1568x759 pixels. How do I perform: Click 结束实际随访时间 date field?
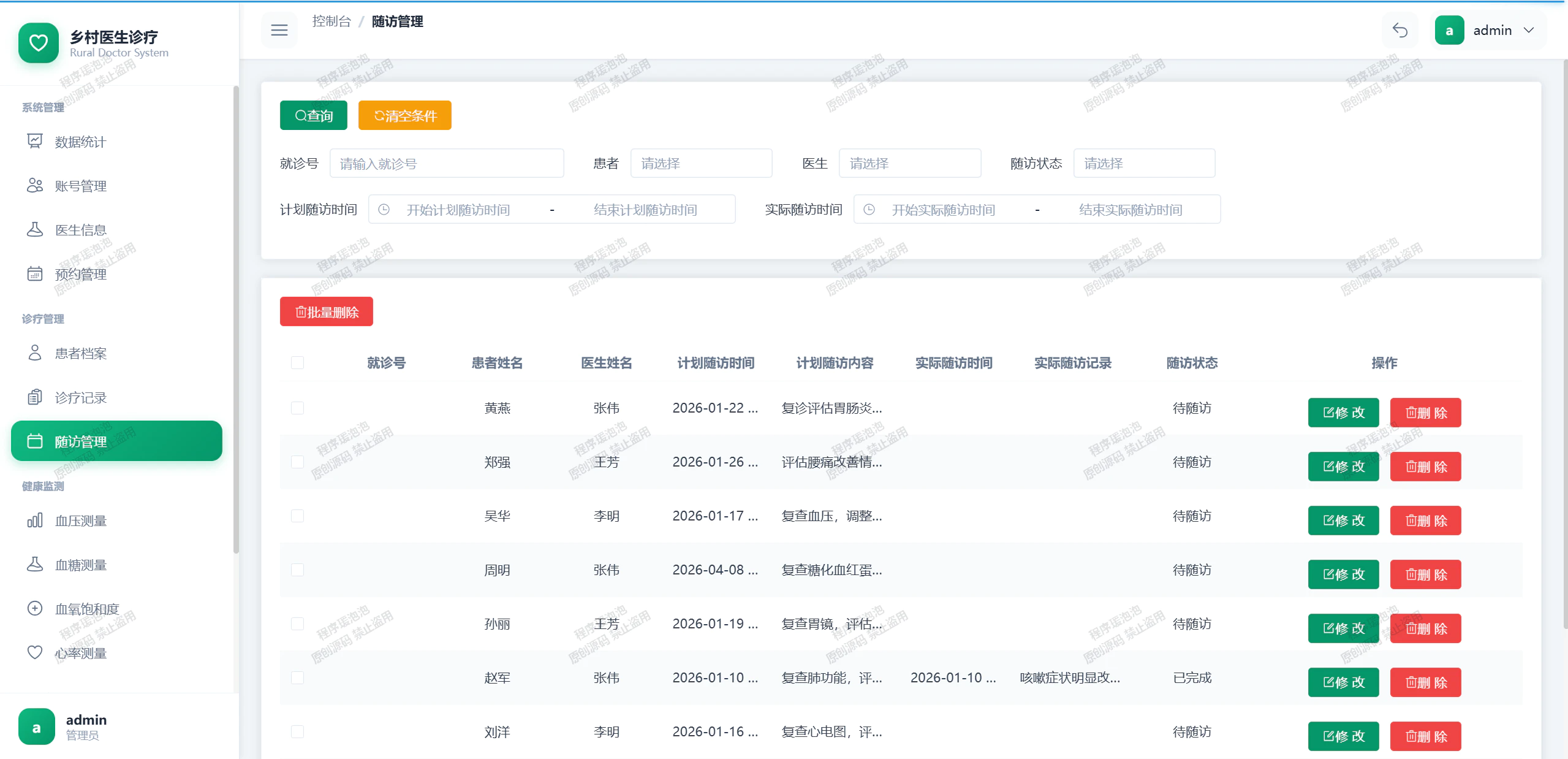(1131, 210)
